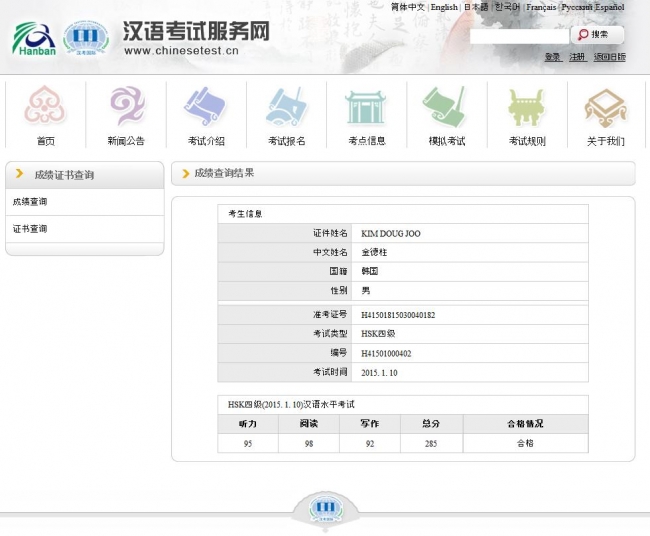The height and width of the screenshot is (536, 650).
Task: Select the exam type HSK四级
Action: [378, 334]
